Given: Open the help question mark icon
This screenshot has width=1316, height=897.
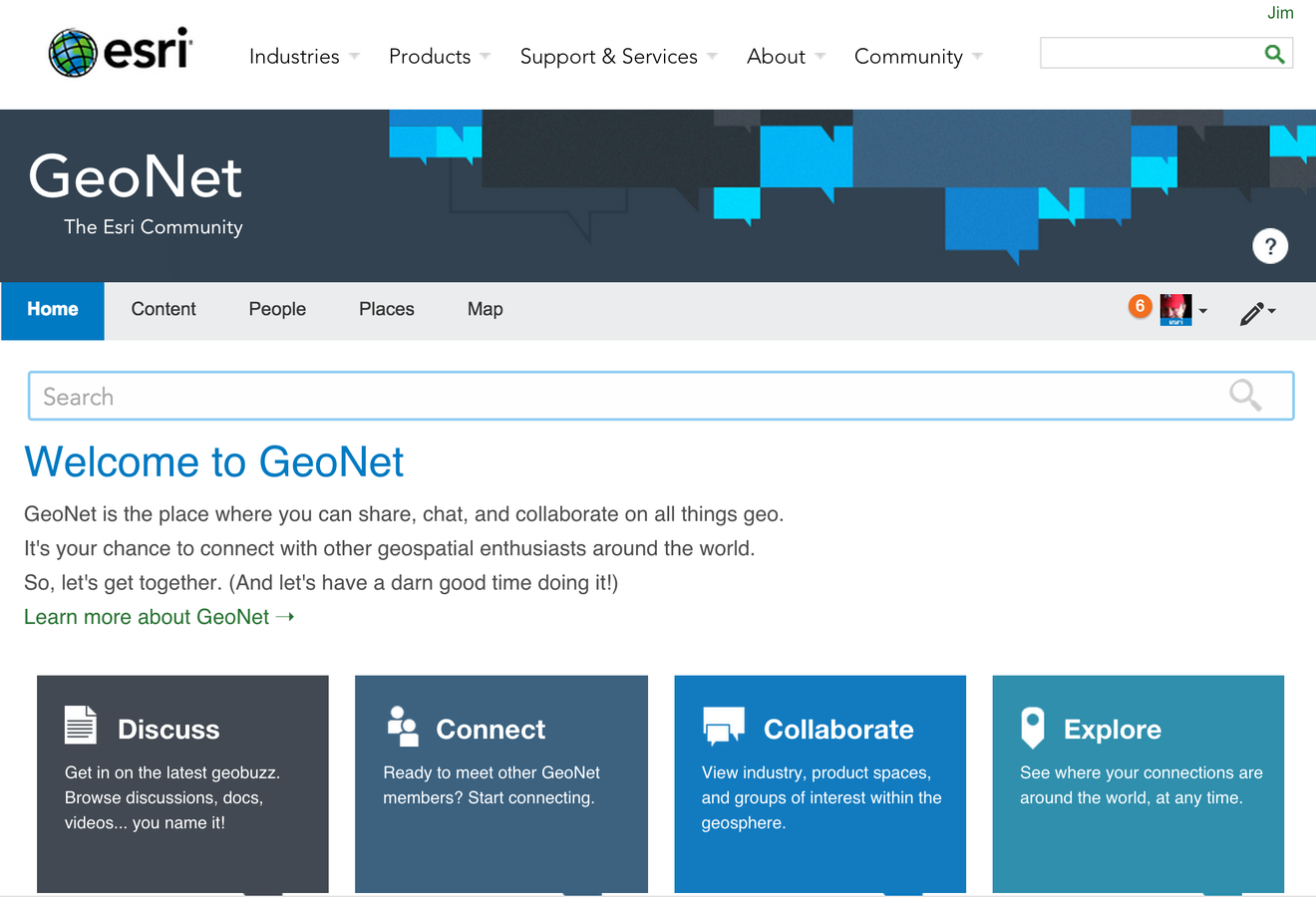Looking at the screenshot, I should pos(1270,246).
